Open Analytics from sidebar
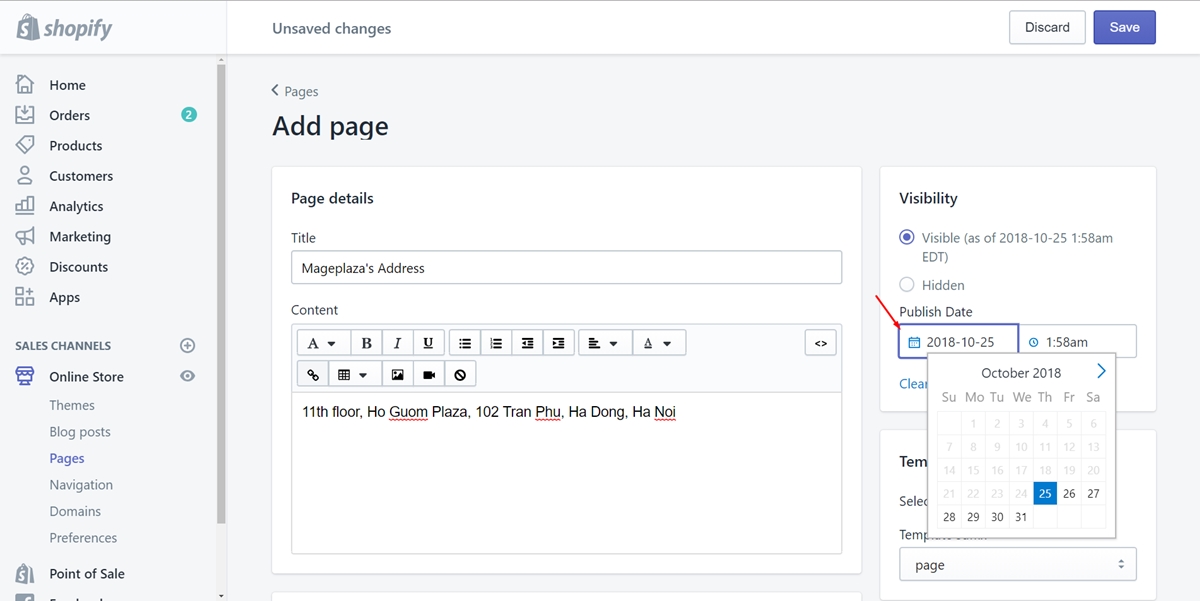This screenshot has height=601, width=1200. 76,206
